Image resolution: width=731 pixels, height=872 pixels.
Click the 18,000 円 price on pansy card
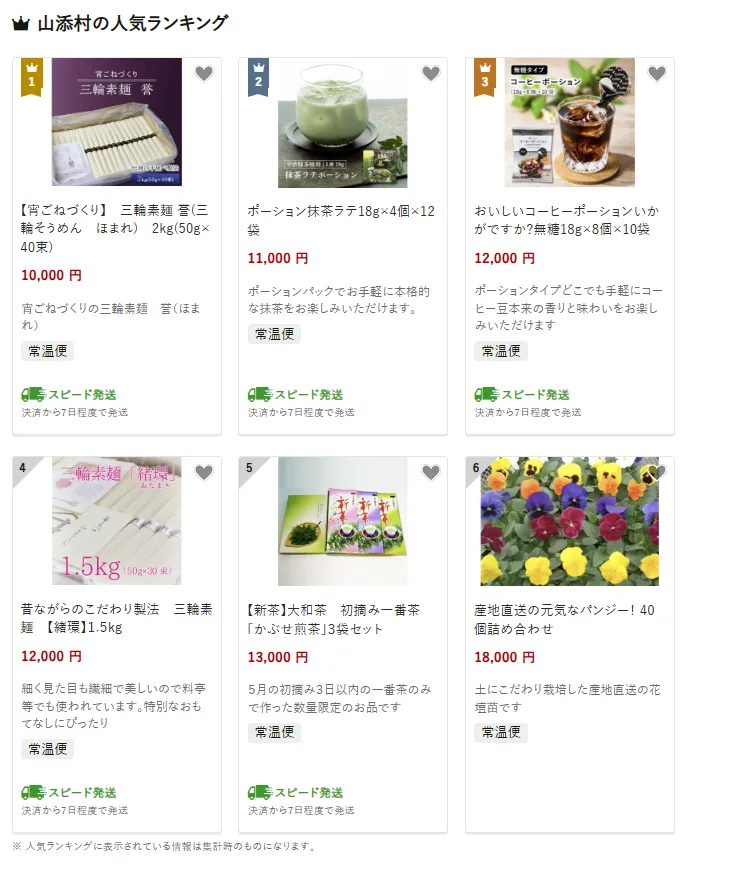point(505,657)
